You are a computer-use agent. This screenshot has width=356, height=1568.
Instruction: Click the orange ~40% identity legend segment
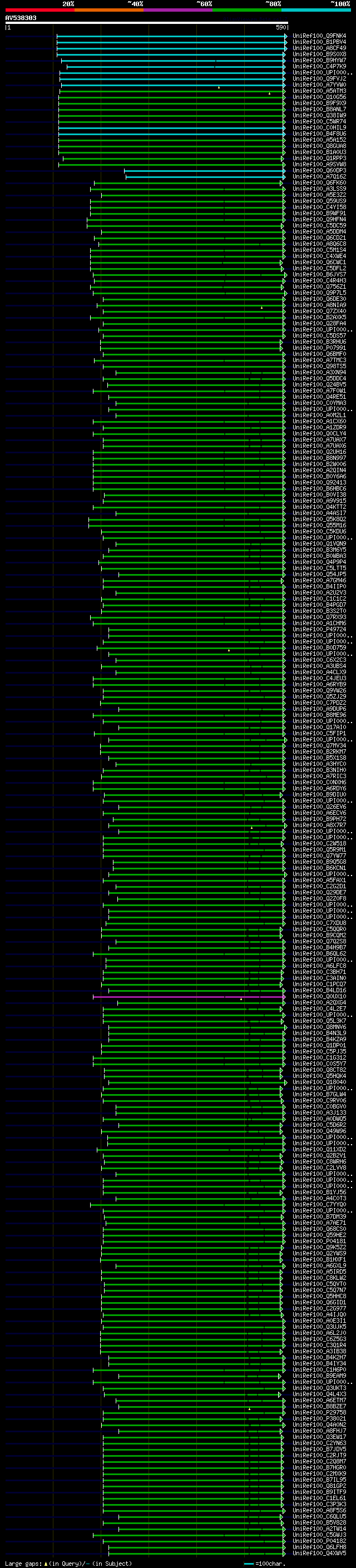point(109,10)
